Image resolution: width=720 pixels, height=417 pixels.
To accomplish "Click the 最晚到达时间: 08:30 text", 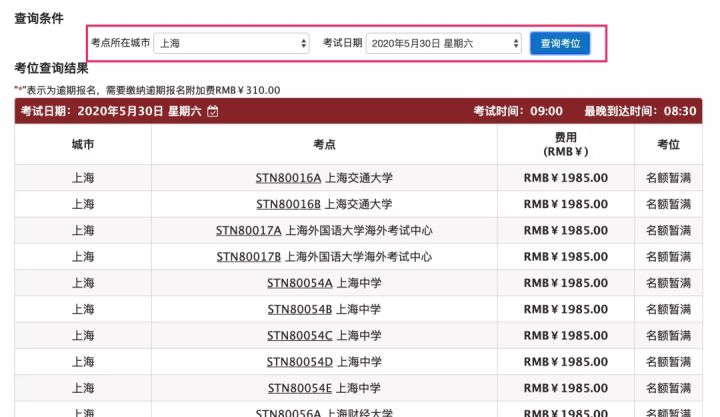I will pyautogui.click(x=640, y=111).
